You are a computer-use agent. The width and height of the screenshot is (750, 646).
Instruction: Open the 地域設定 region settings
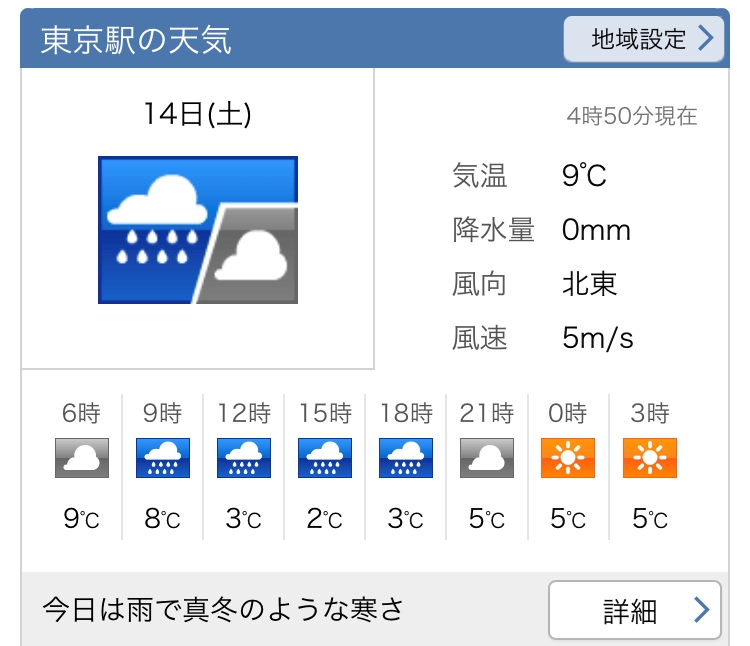pyautogui.click(x=643, y=39)
